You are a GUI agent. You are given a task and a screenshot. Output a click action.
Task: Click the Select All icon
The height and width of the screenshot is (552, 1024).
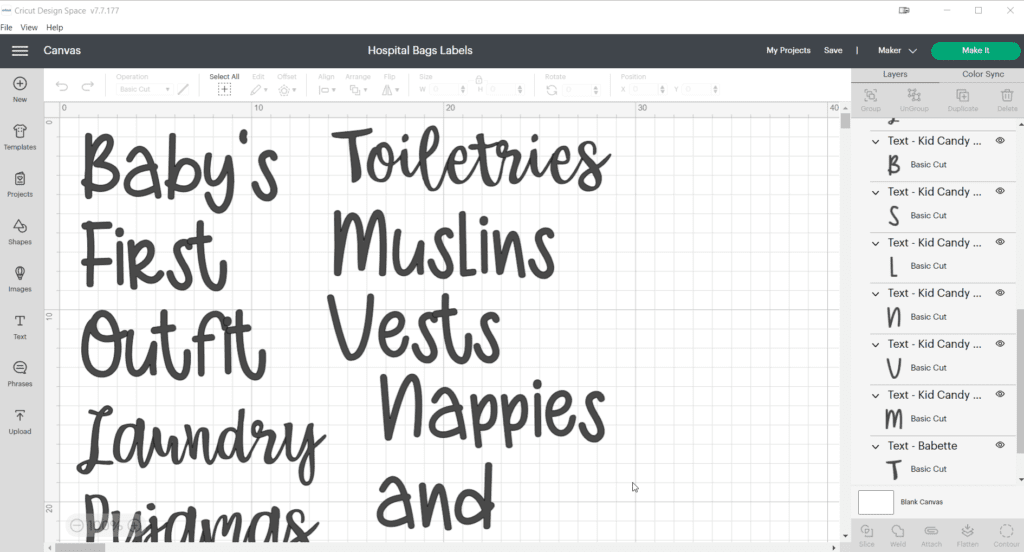click(224, 89)
